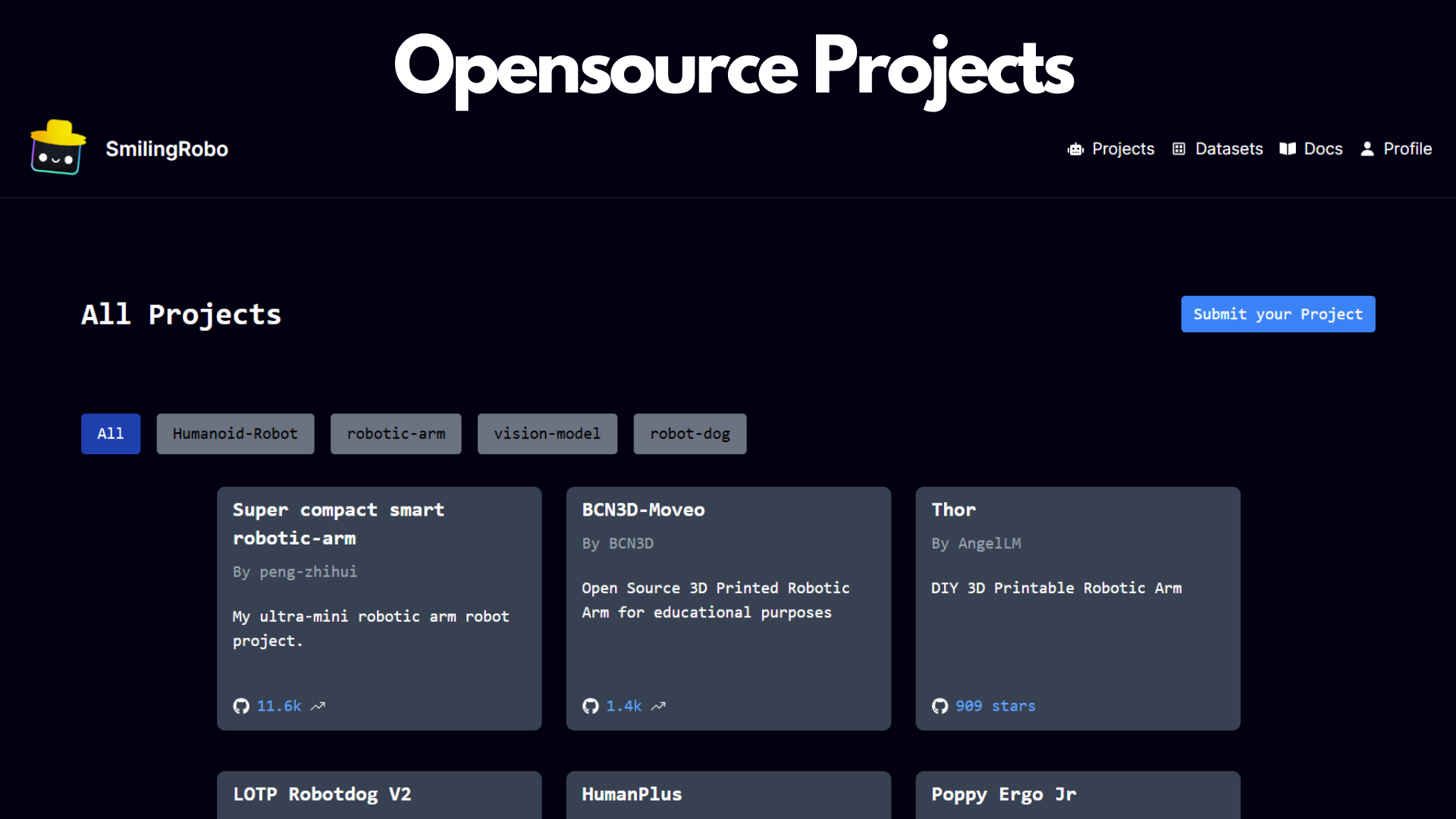Click the book icon beside Docs

click(1288, 149)
